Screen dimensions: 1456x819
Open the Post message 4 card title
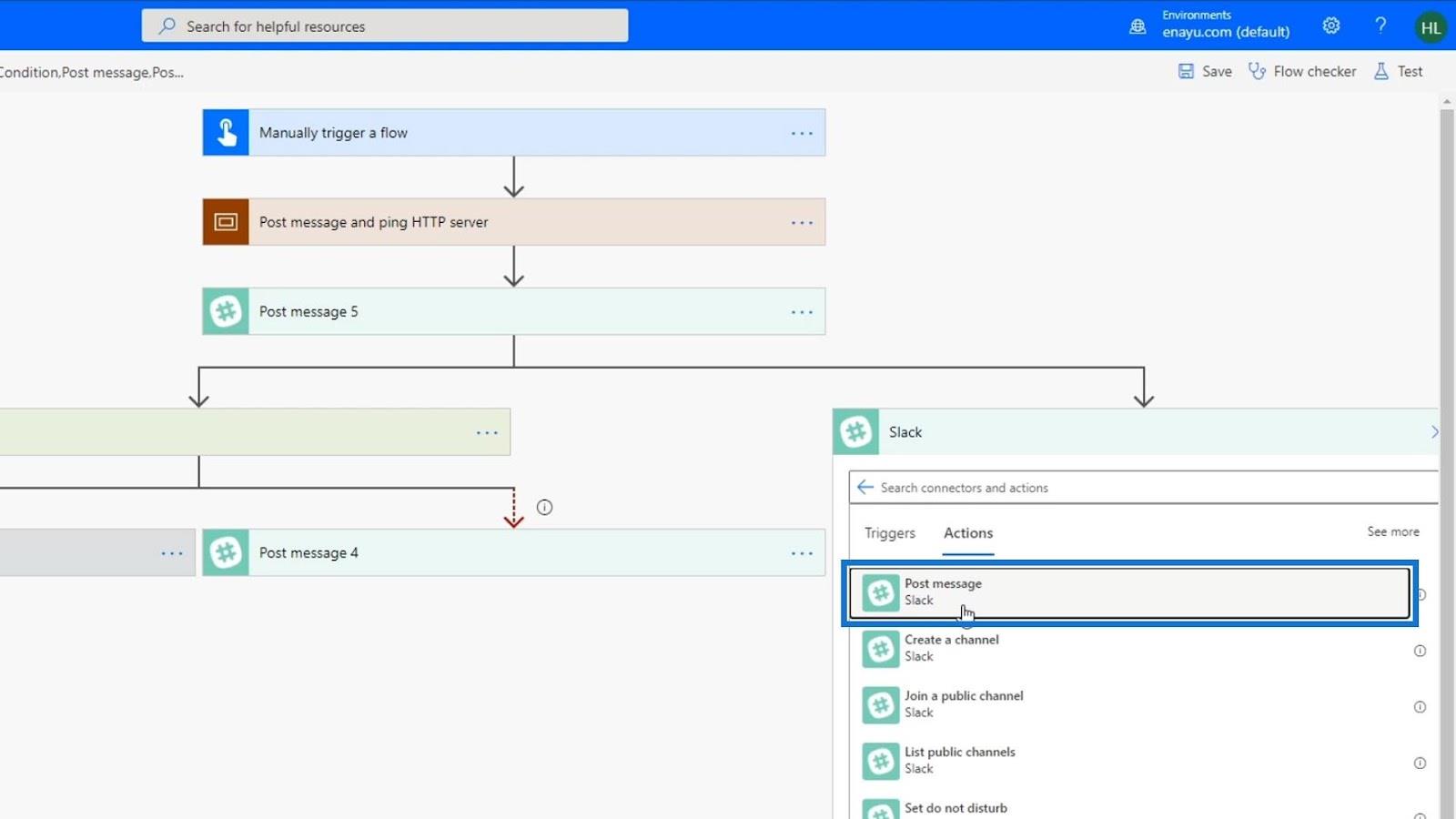[308, 552]
